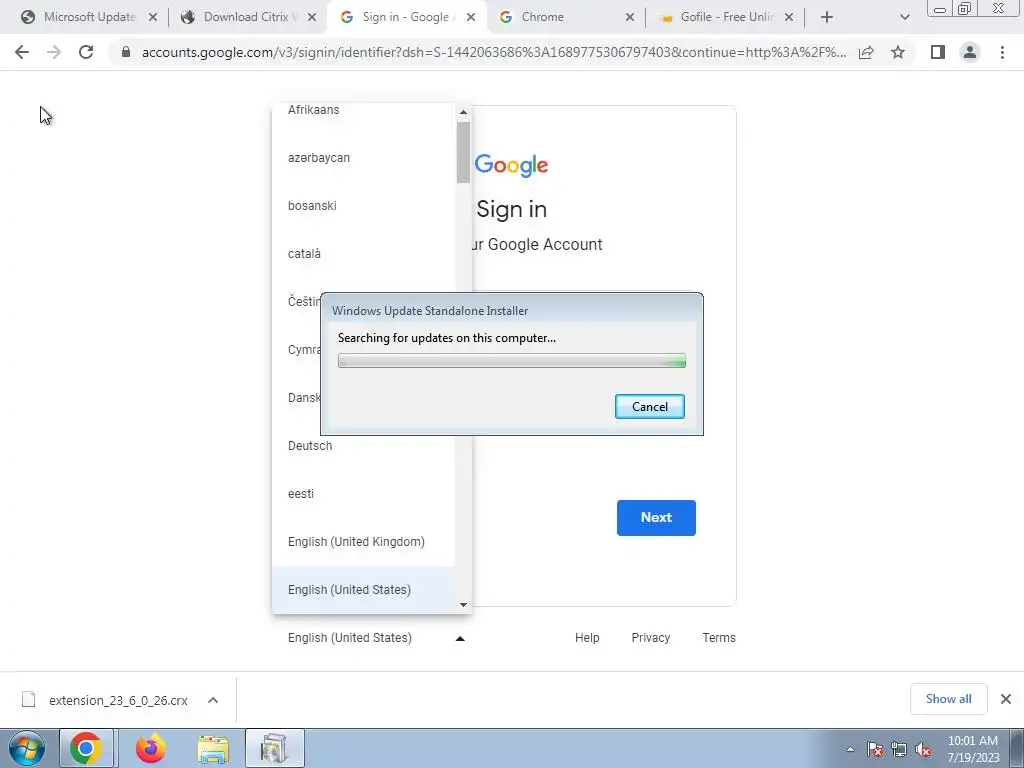Open network status tray icon
The height and width of the screenshot is (768, 1024).
(x=899, y=750)
